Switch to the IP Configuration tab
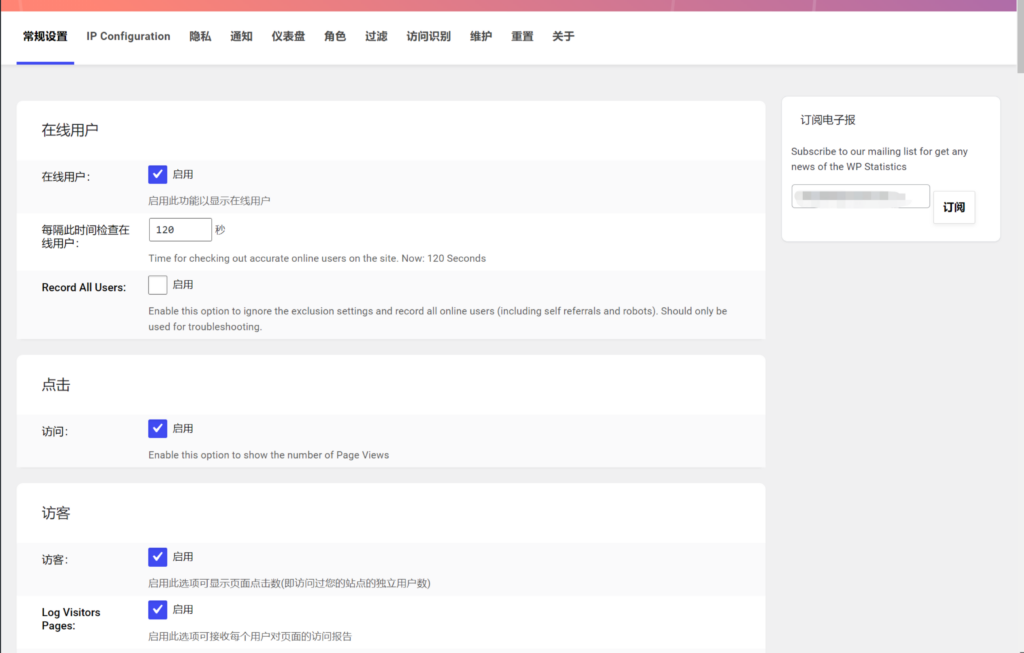 [127, 36]
